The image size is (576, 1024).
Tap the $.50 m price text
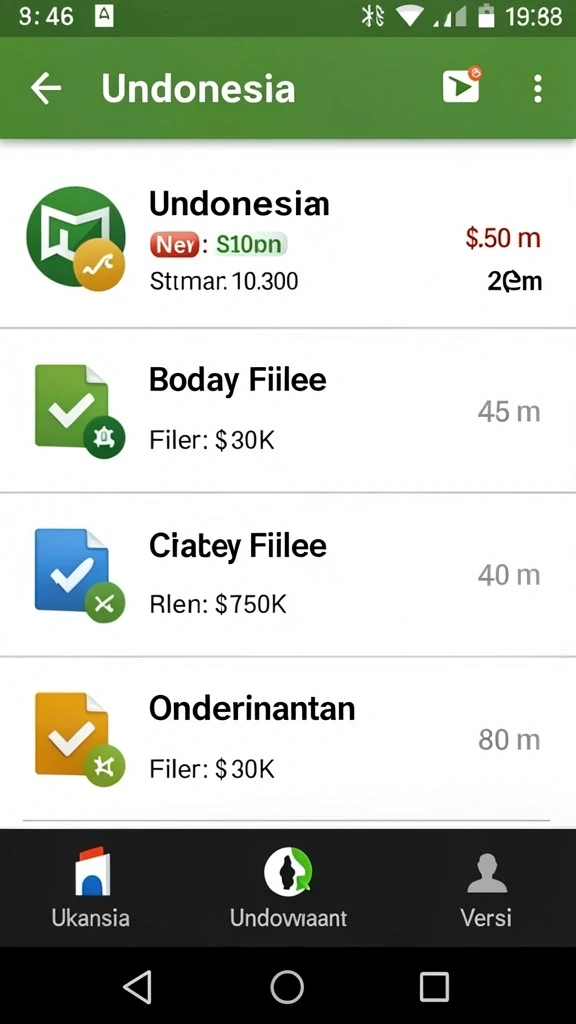tap(503, 238)
